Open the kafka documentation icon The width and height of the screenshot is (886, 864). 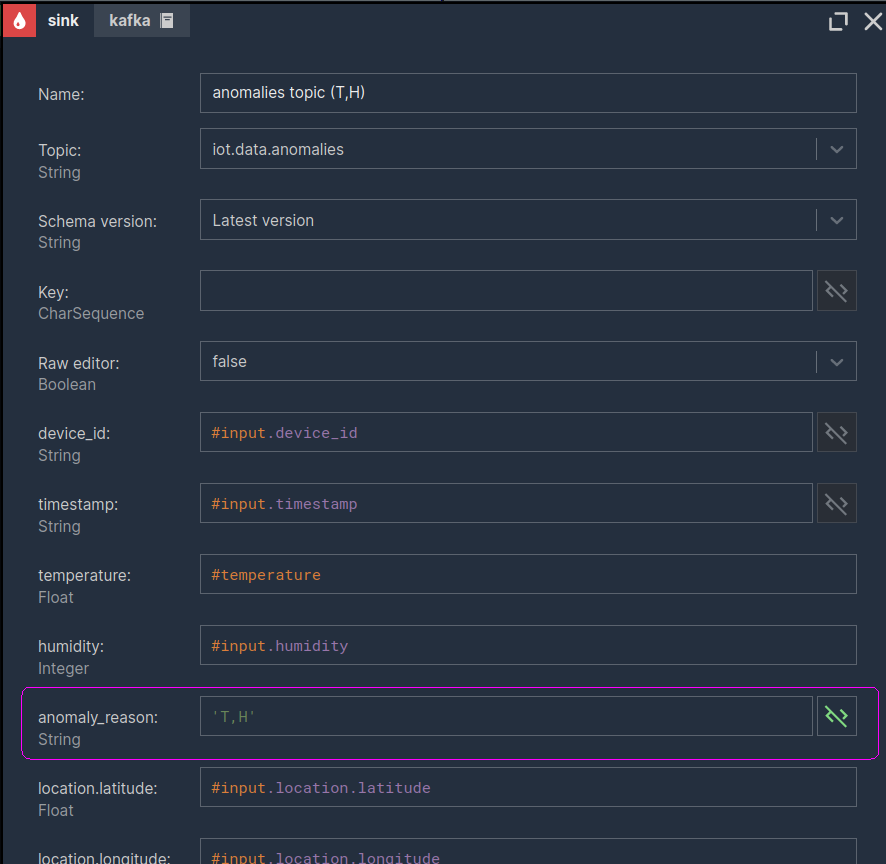167,21
